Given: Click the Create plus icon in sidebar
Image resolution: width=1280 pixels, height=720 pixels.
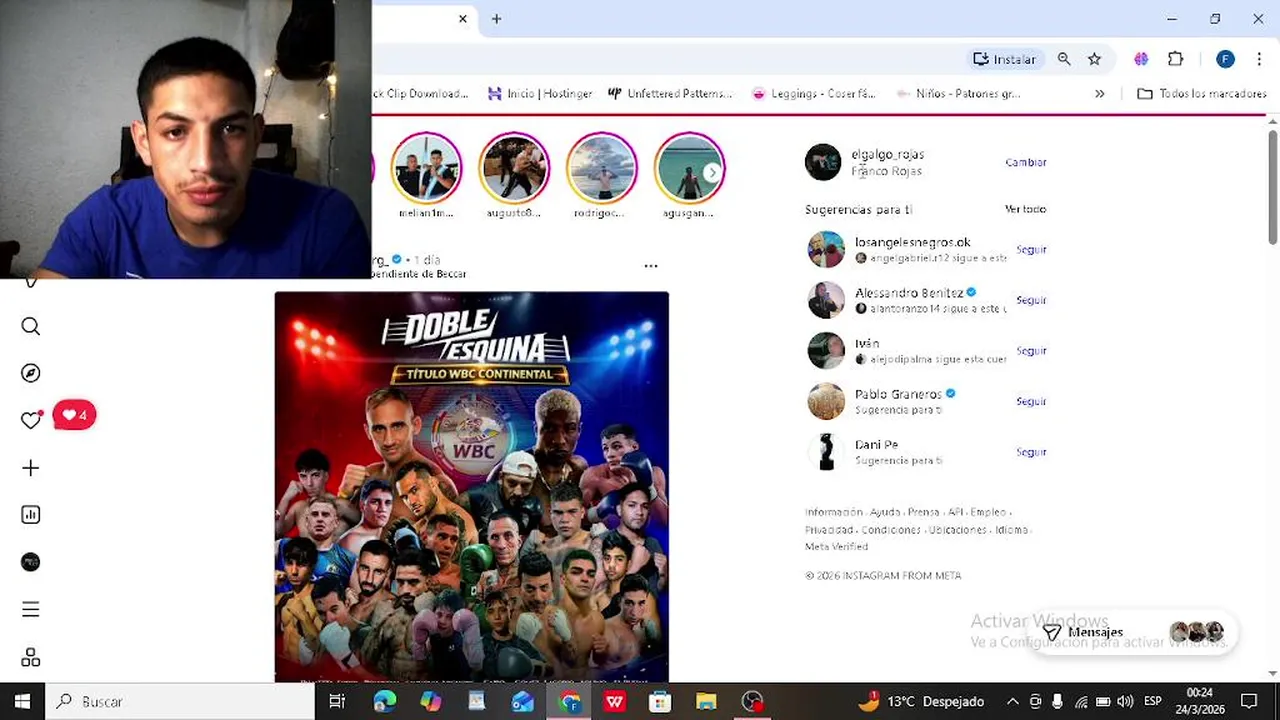Looking at the screenshot, I should [31, 468].
